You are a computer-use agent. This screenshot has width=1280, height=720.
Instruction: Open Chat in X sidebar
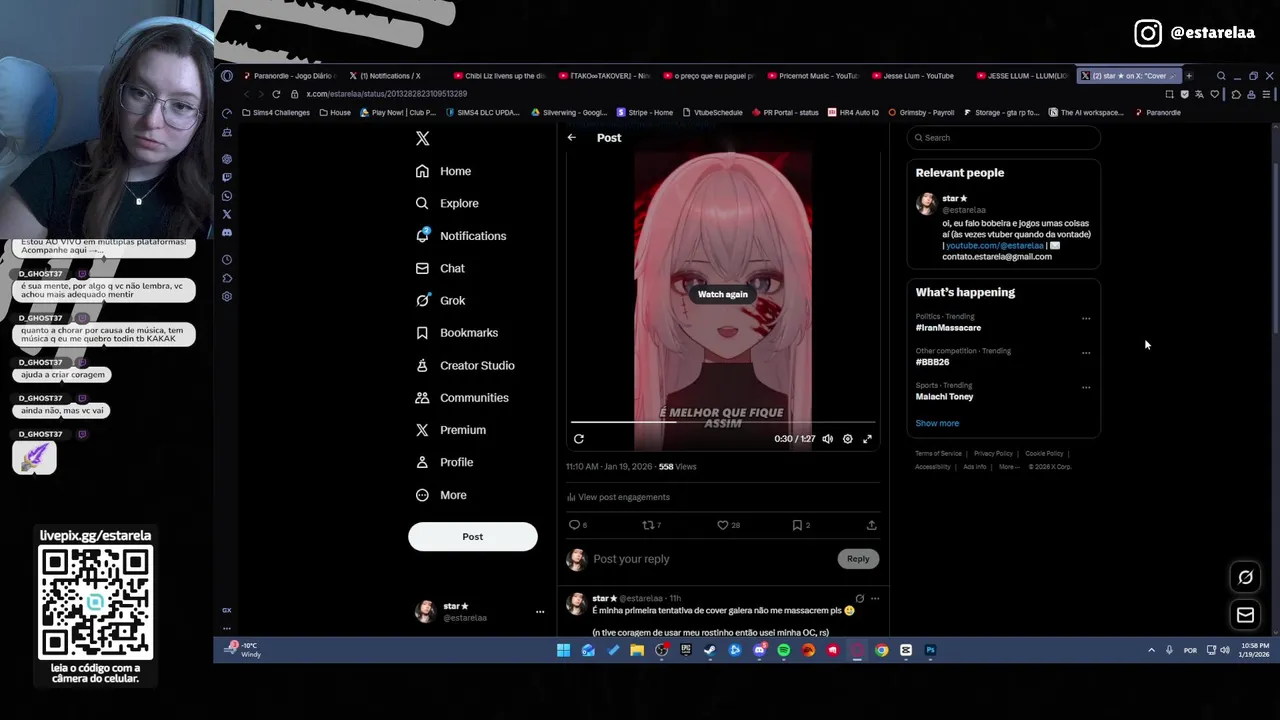tap(439, 268)
